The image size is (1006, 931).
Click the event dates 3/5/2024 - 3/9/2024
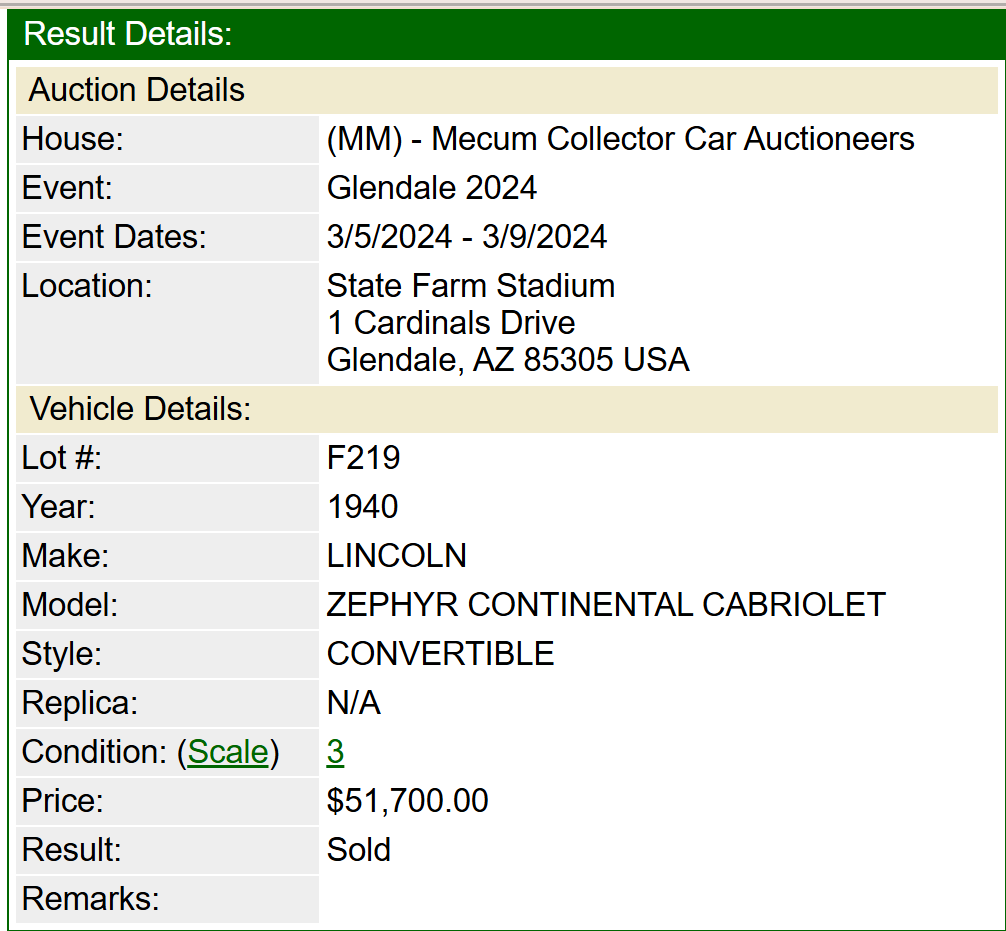pyautogui.click(x=467, y=237)
